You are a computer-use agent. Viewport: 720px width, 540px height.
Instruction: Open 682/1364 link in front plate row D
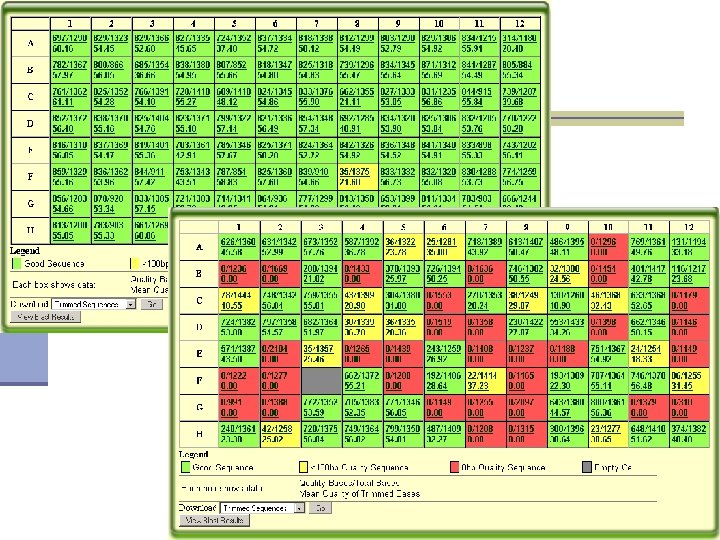(321, 322)
